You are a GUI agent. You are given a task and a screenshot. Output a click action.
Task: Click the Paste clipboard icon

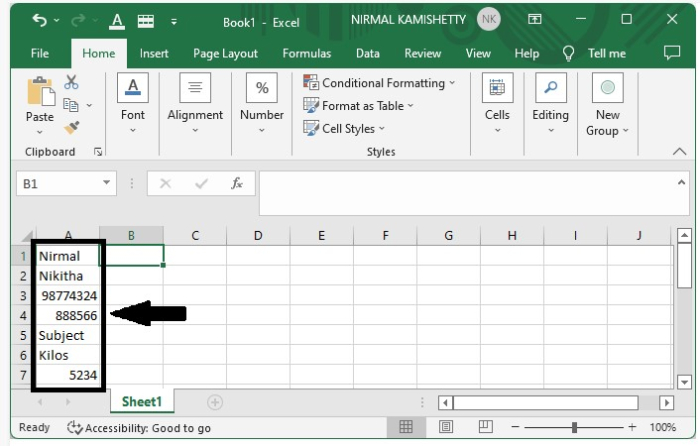tap(41, 91)
